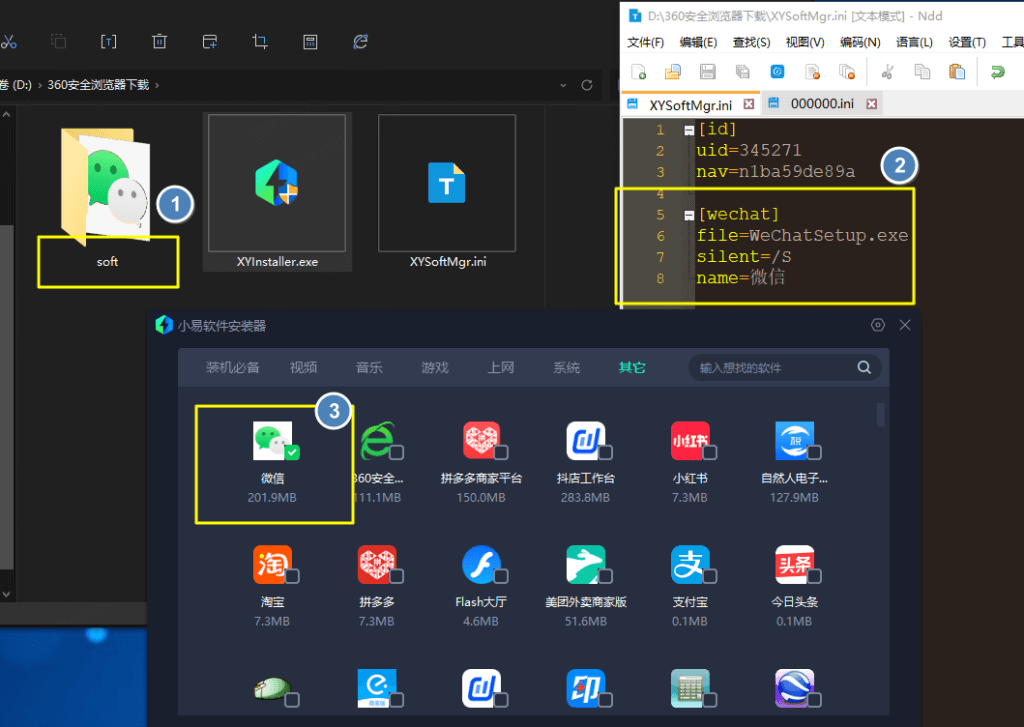1024x727 pixels.
Task: Click the Copy icon in Ndd toolbar
Action: pos(922,72)
